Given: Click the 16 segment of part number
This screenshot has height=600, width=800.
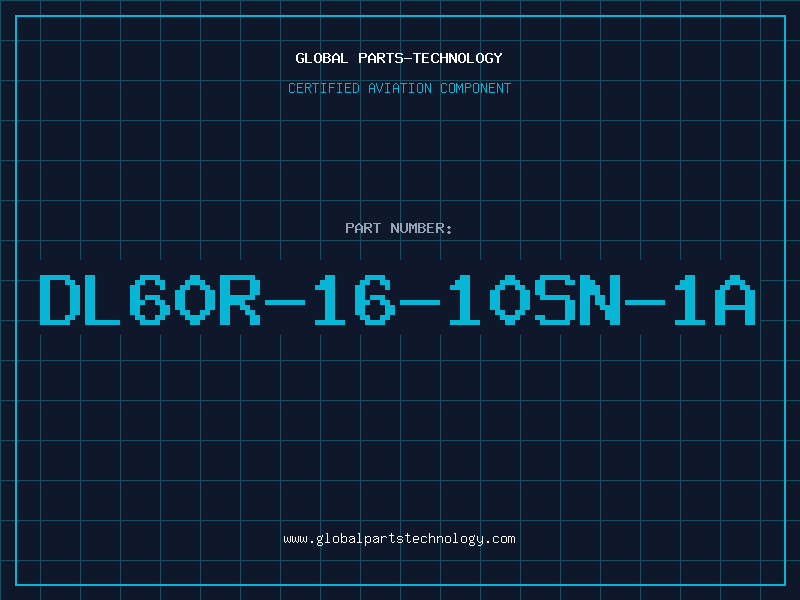Looking at the screenshot, I should coord(355,299).
